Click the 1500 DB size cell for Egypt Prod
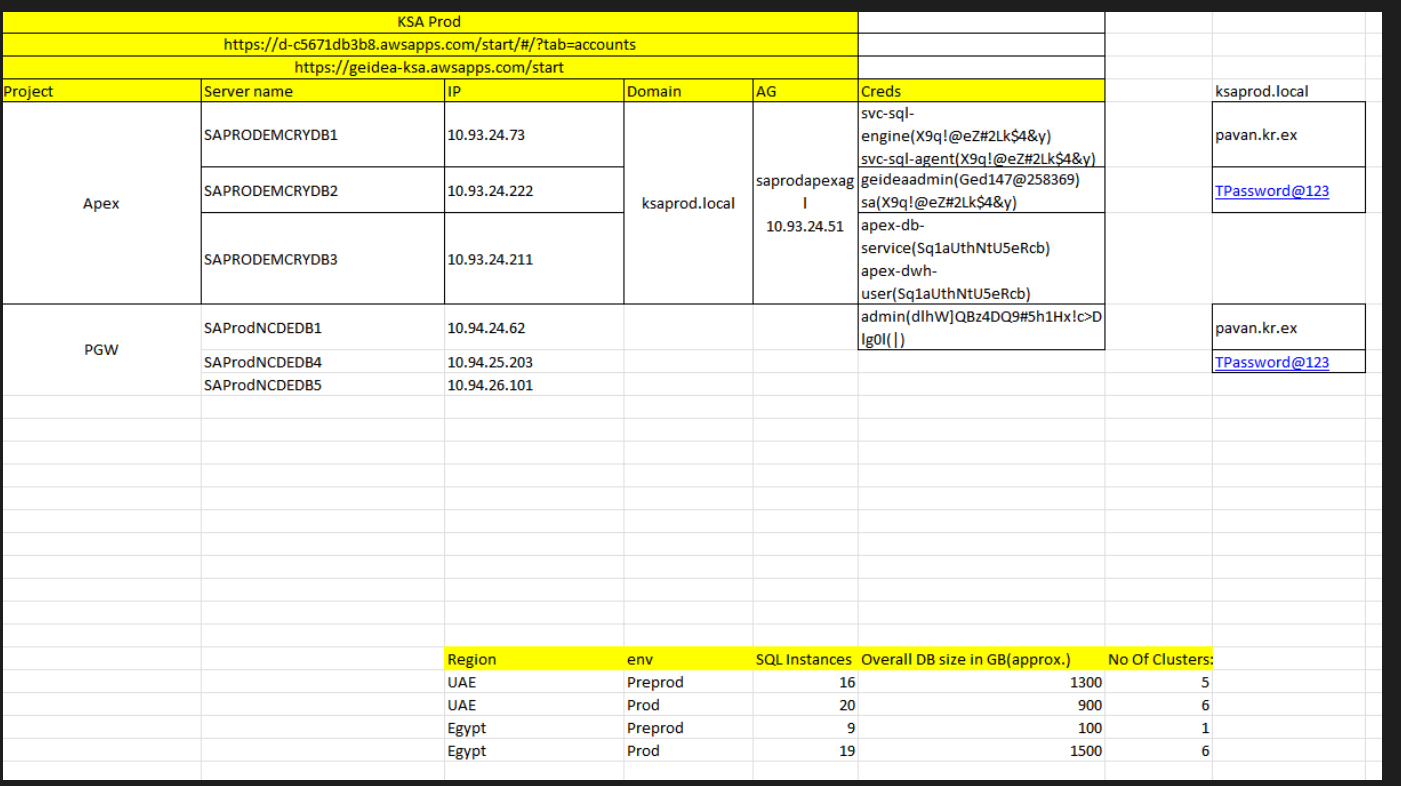This screenshot has height=786, width=1401. [x=1085, y=750]
